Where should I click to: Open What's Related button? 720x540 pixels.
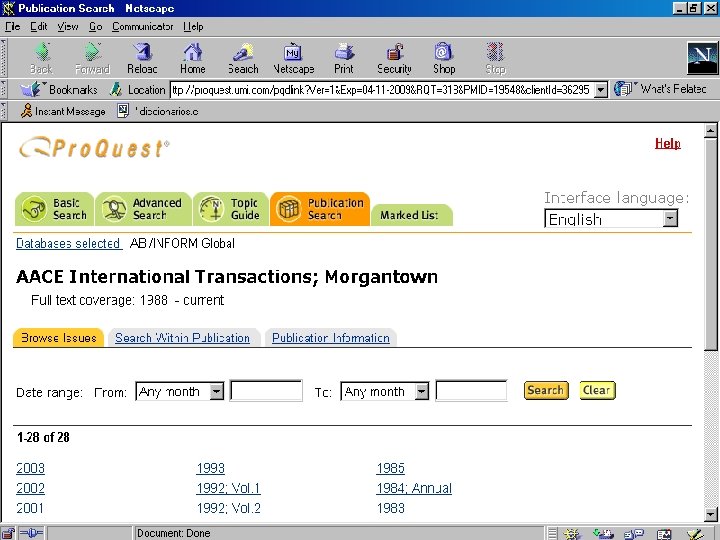tap(660, 89)
